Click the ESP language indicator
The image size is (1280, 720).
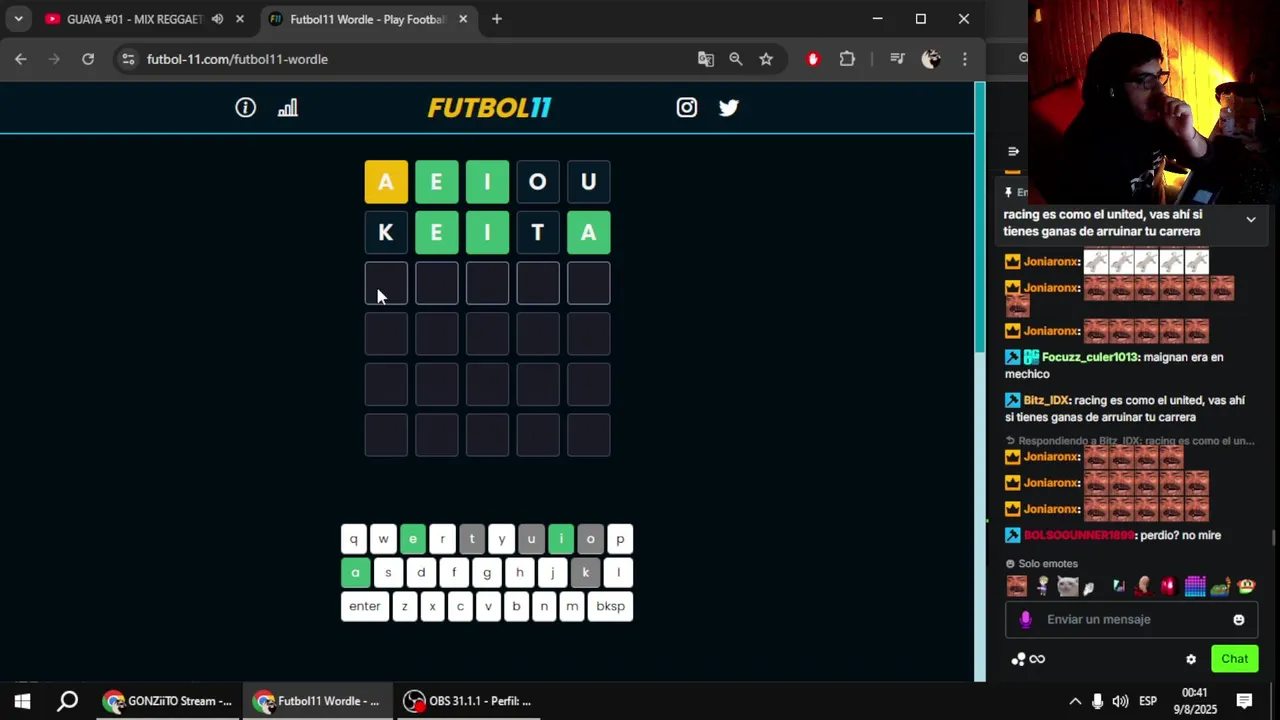coord(1149,701)
